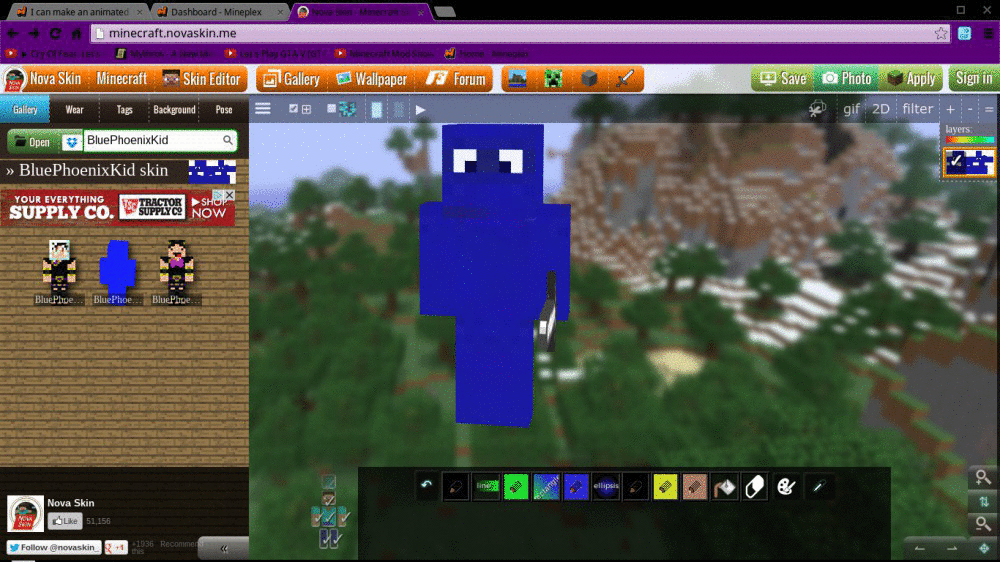Toggle visibility of the layer thumbnail checkbox

(x=956, y=161)
